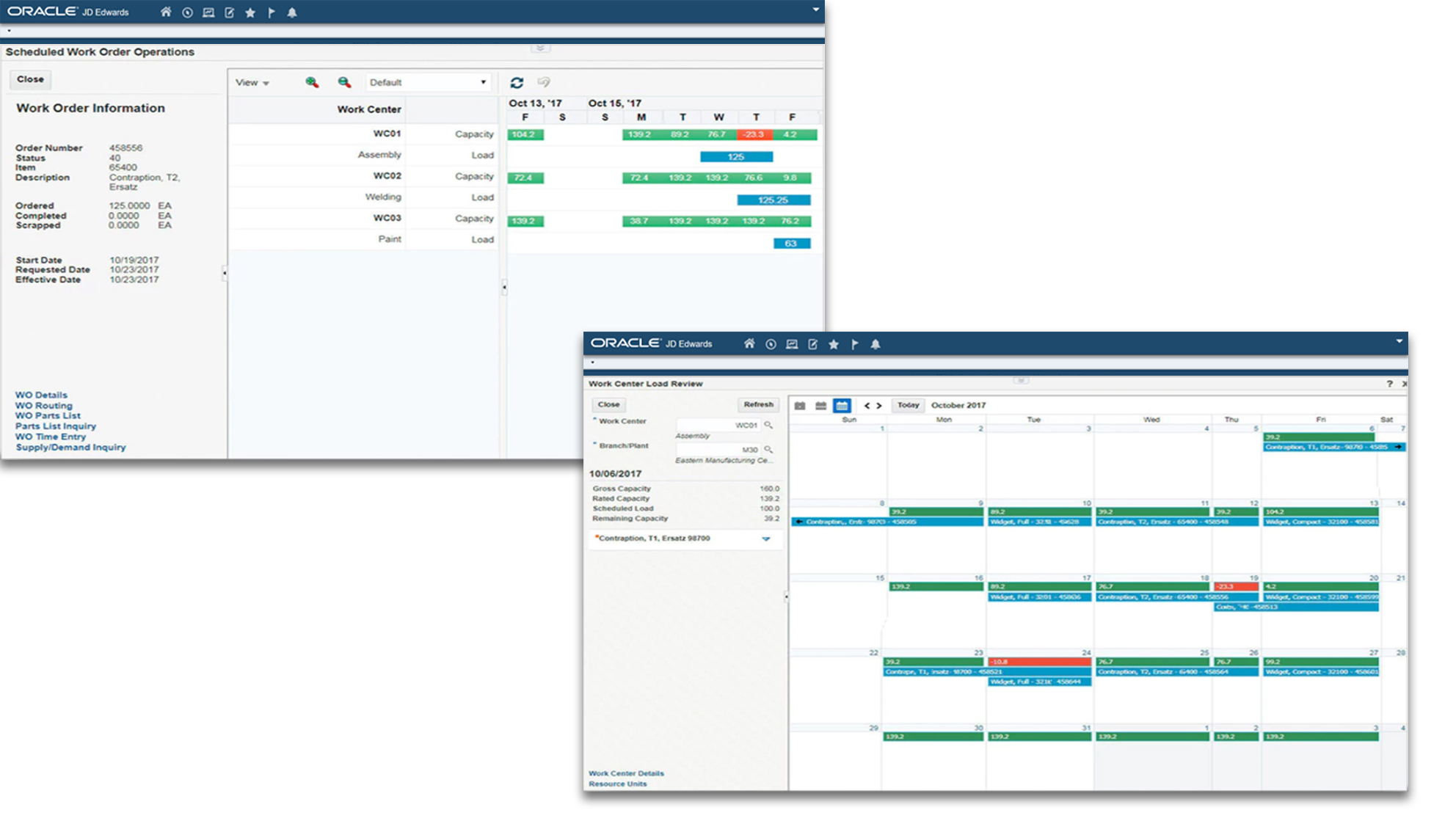Jump to today using the Today button

[x=907, y=404]
